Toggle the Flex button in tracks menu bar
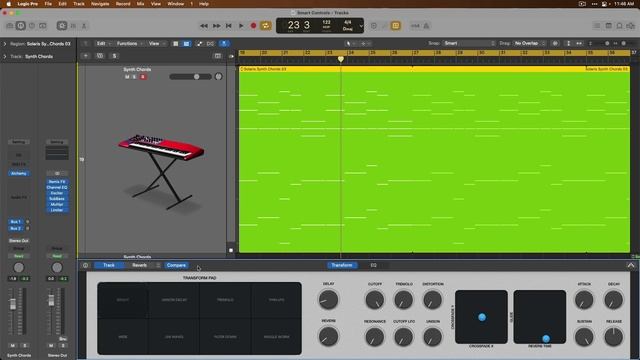640x360 pixels. click(210, 44)
